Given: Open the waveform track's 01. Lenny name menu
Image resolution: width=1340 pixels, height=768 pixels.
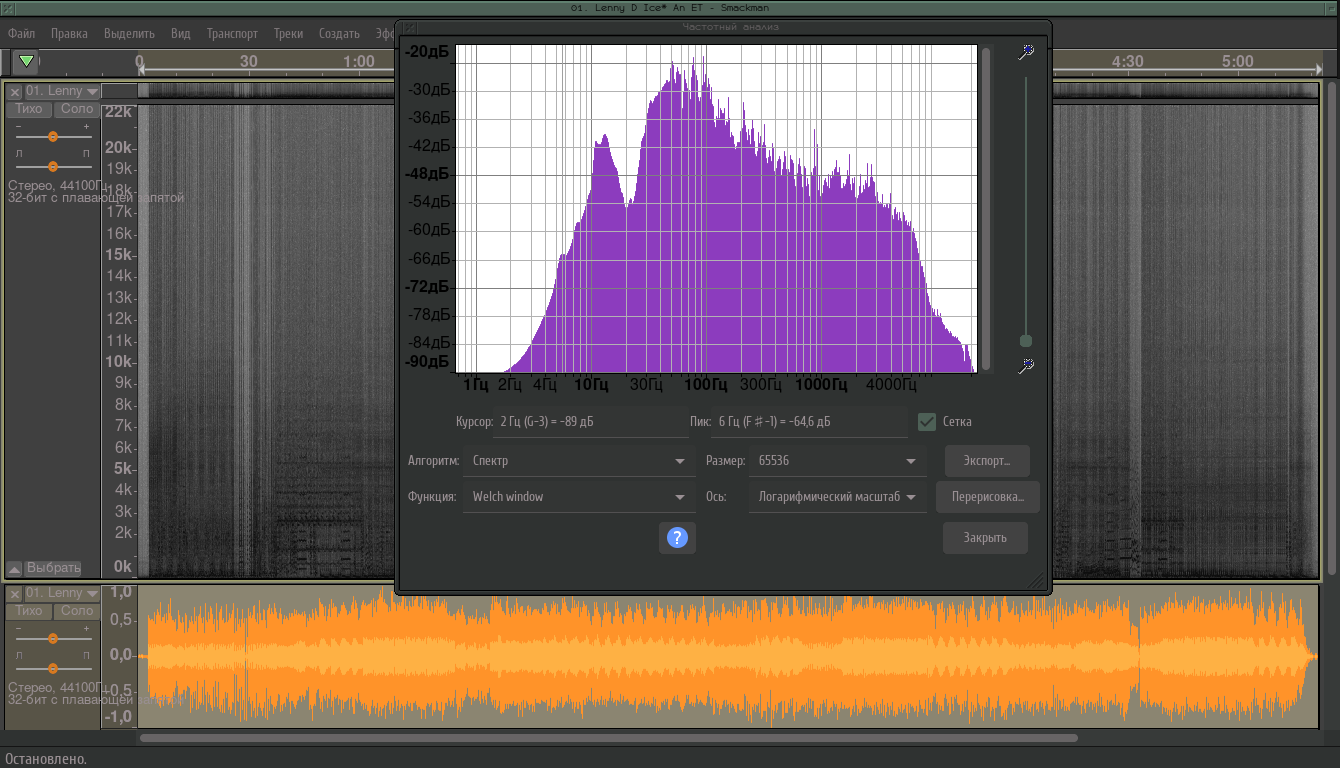Looking at the screenshot, I should (62, 593).
